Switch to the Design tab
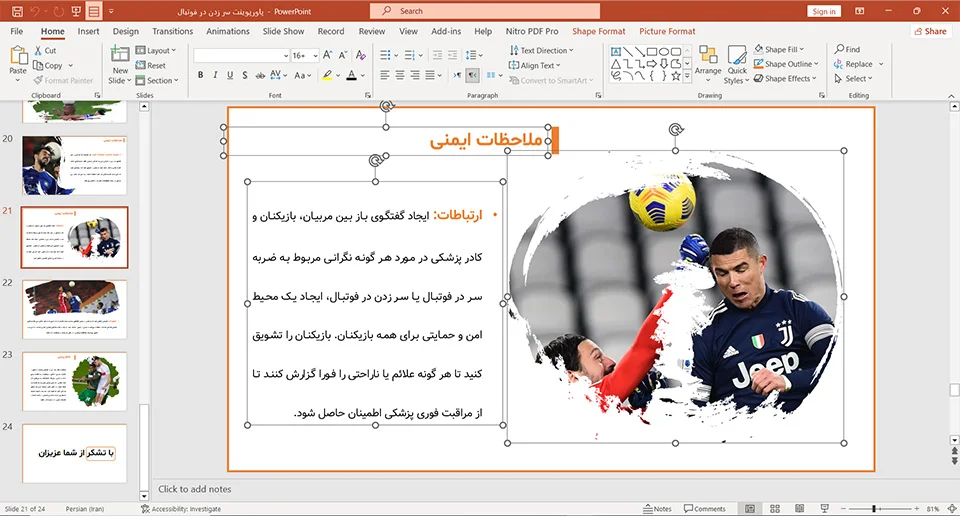Image resolution: width=960 pixels, height=516 pixels. [x=126, y=31]
